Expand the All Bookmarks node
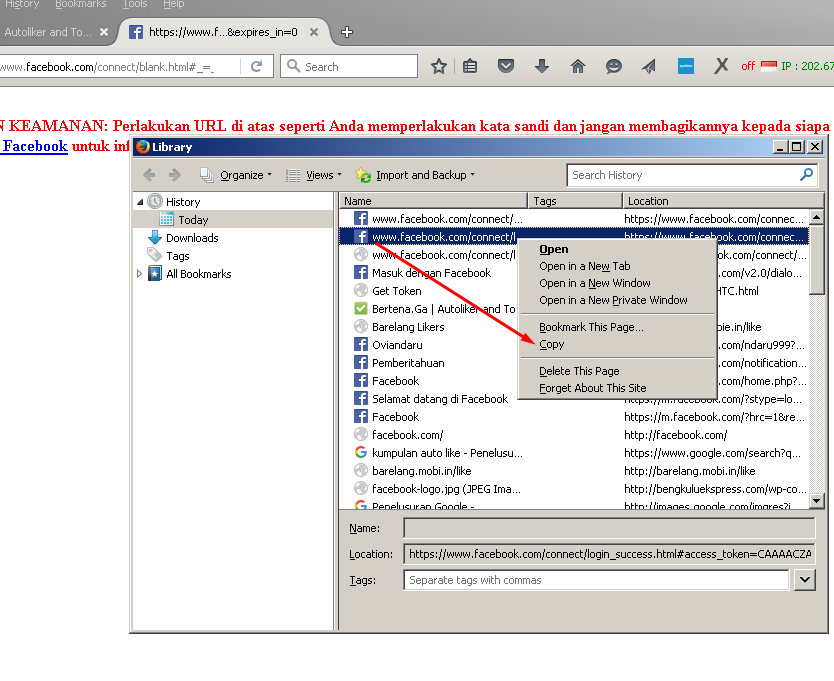The image size is (834, 681). pos(139,274)
